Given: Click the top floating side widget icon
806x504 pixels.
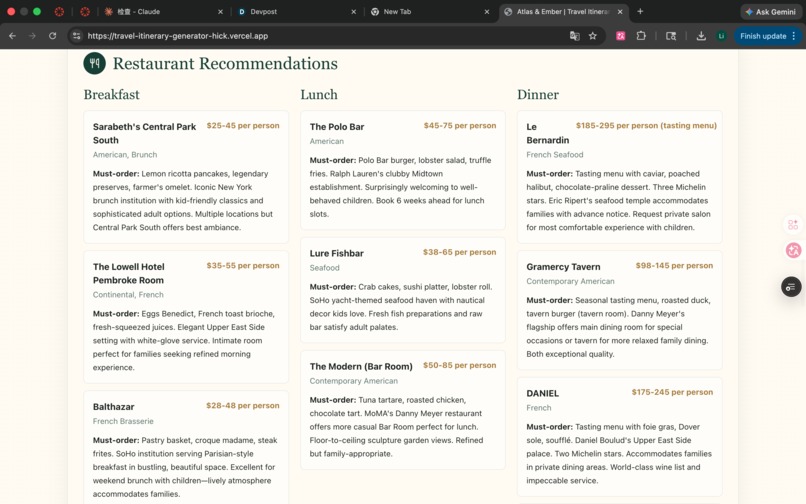Looking at the screenshot, I should (793, 225).
